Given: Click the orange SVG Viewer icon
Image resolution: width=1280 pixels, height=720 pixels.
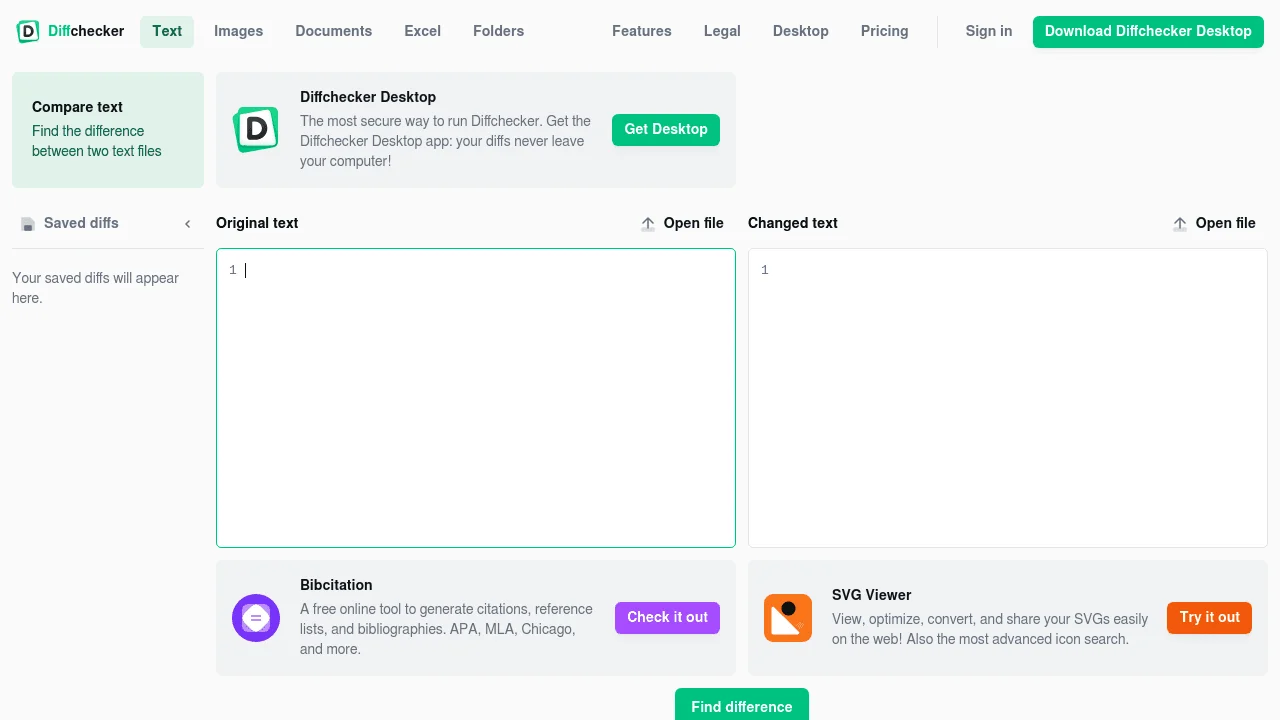Looking at the screenshot, I should [788, 618].
